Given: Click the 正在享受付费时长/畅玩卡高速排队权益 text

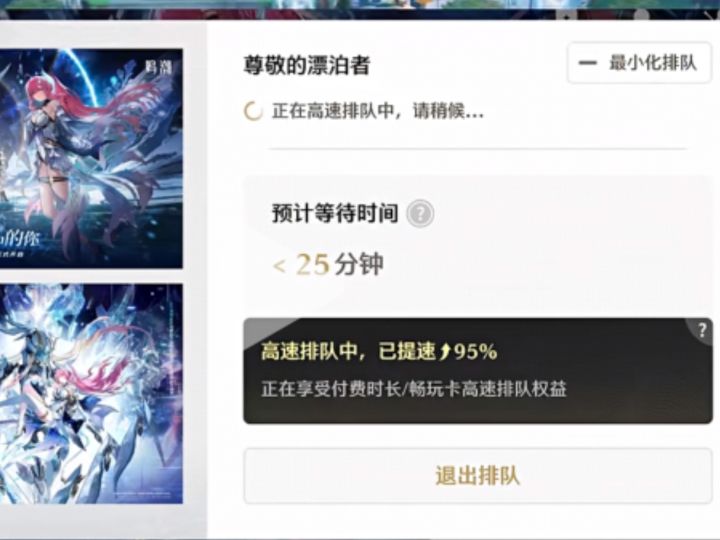Looking at the screenshot, I should point(414,389).
